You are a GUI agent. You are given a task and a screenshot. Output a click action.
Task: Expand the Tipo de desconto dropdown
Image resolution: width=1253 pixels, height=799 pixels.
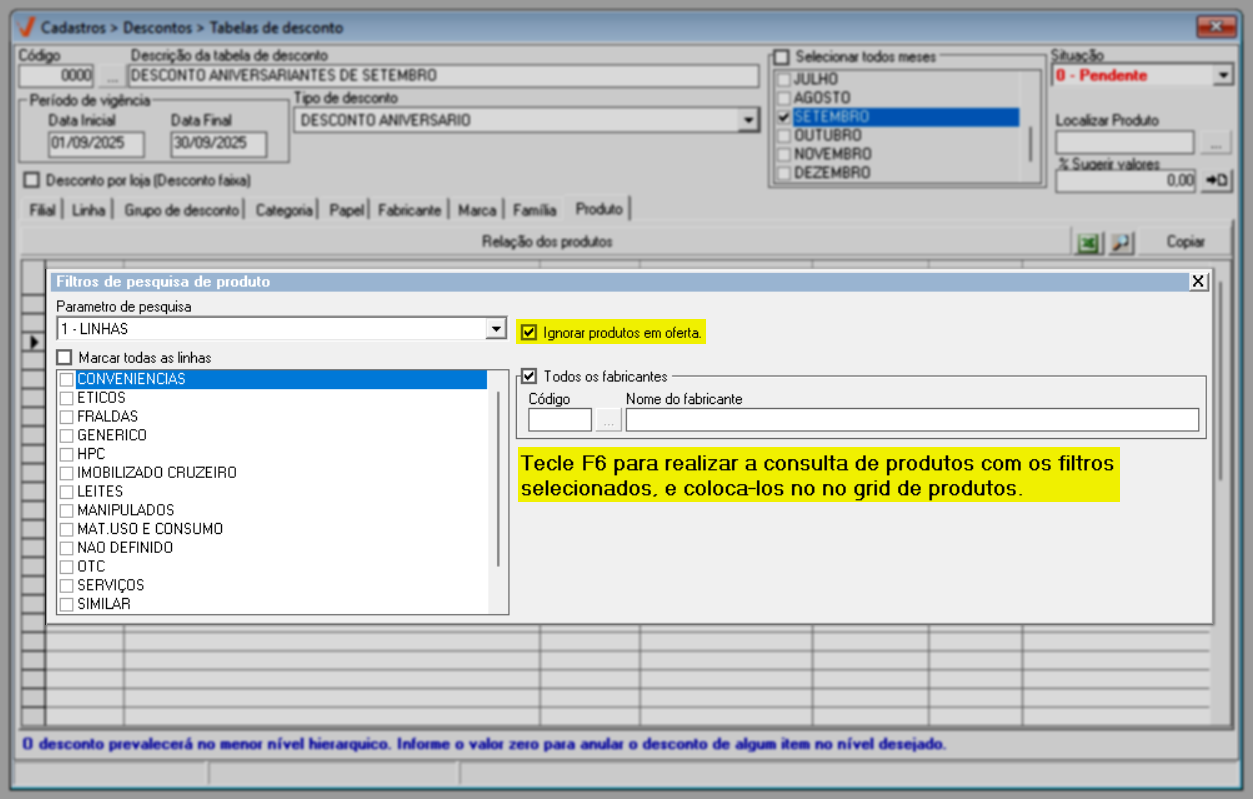tap(747, 121)
